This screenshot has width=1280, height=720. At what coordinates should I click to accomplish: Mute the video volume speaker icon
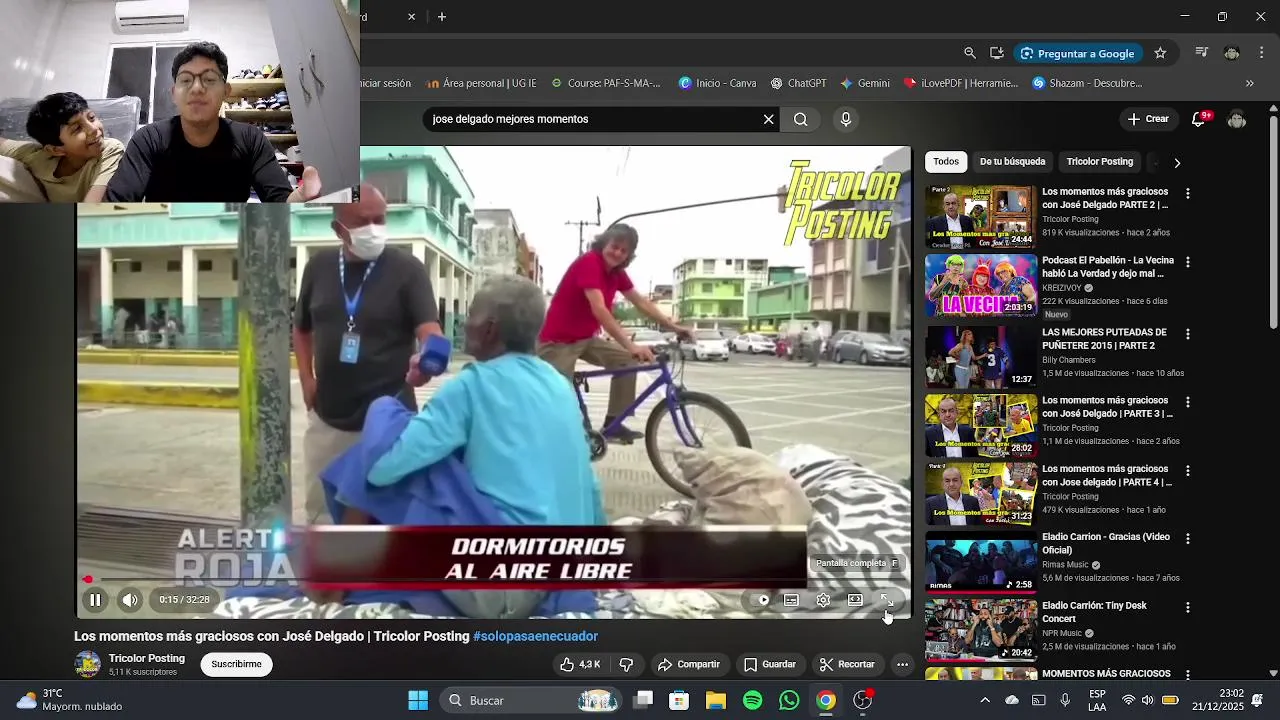130,600
